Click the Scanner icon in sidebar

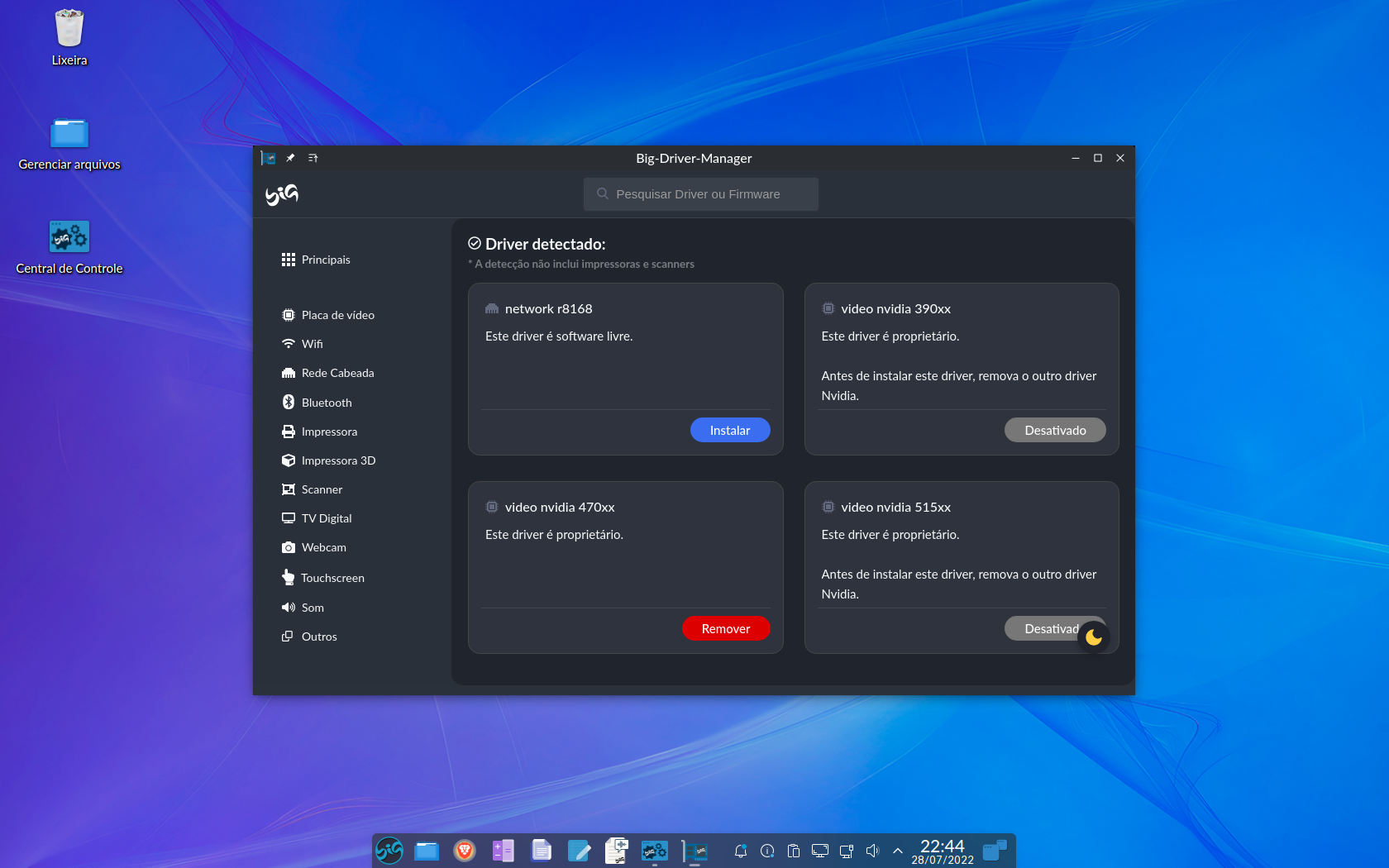289,489
